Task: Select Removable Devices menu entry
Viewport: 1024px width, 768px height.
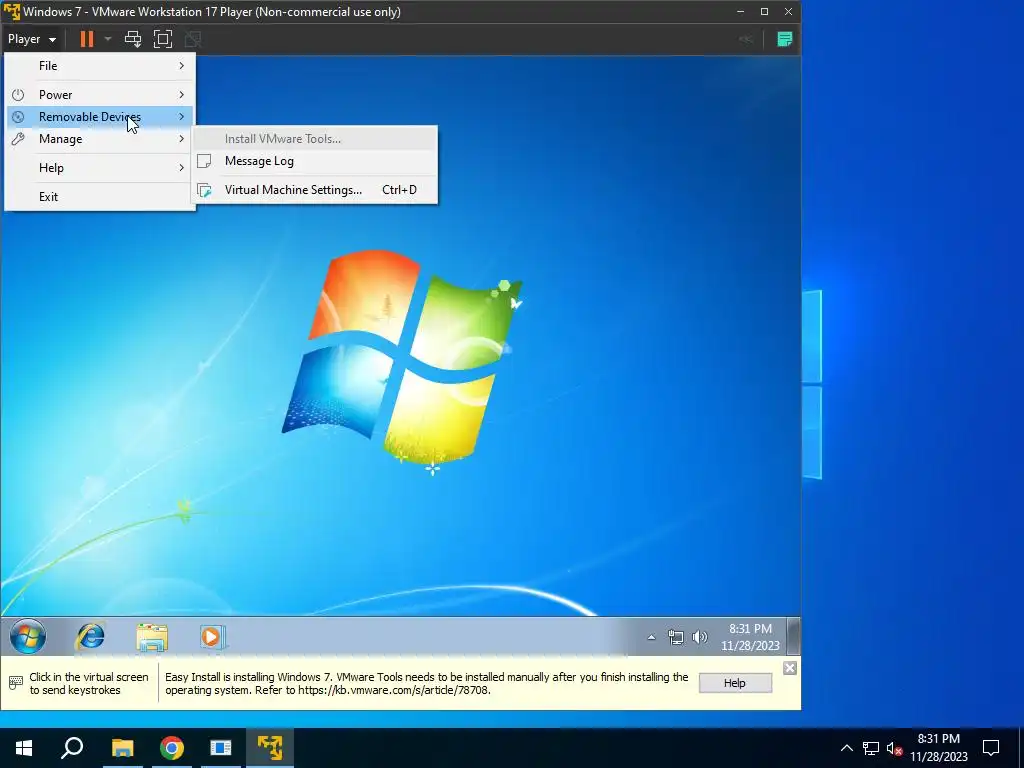Action: coord(99,117)
